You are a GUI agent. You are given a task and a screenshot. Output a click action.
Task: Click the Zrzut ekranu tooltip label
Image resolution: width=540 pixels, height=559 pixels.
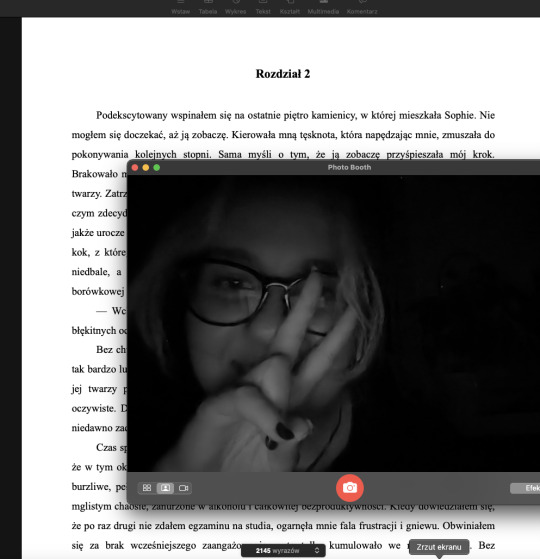[439, 547]
